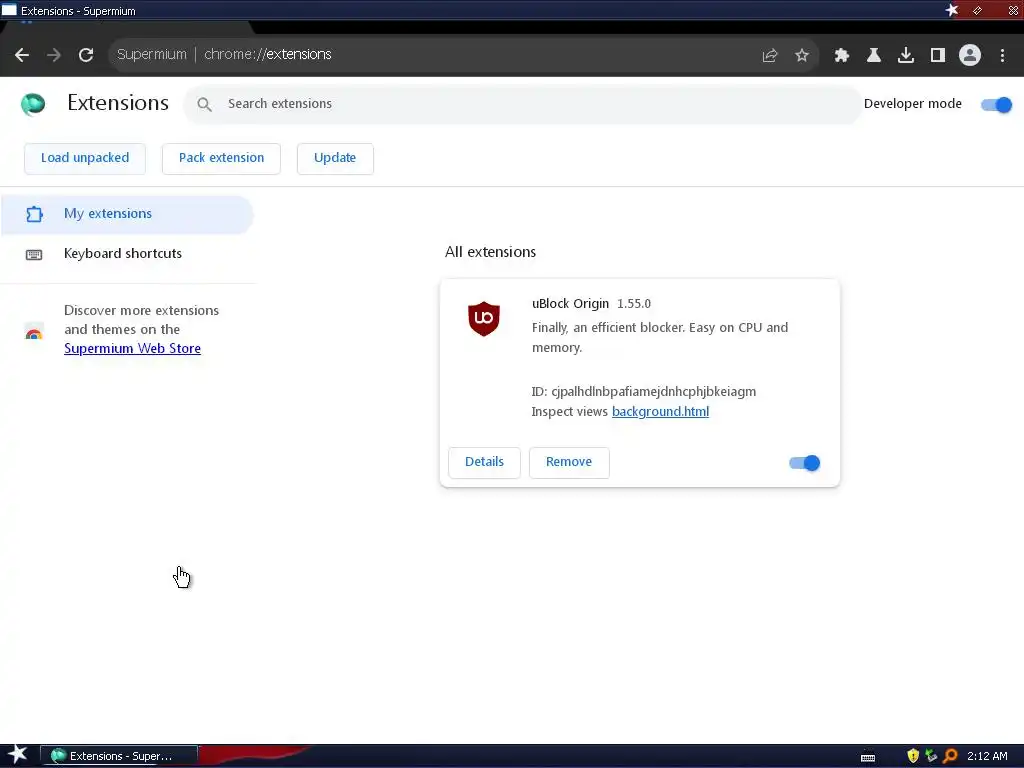Turn off Developer mode toggle
This screenshot has height=768, width=1024.
pyautogui.click(x=997, y=104)
